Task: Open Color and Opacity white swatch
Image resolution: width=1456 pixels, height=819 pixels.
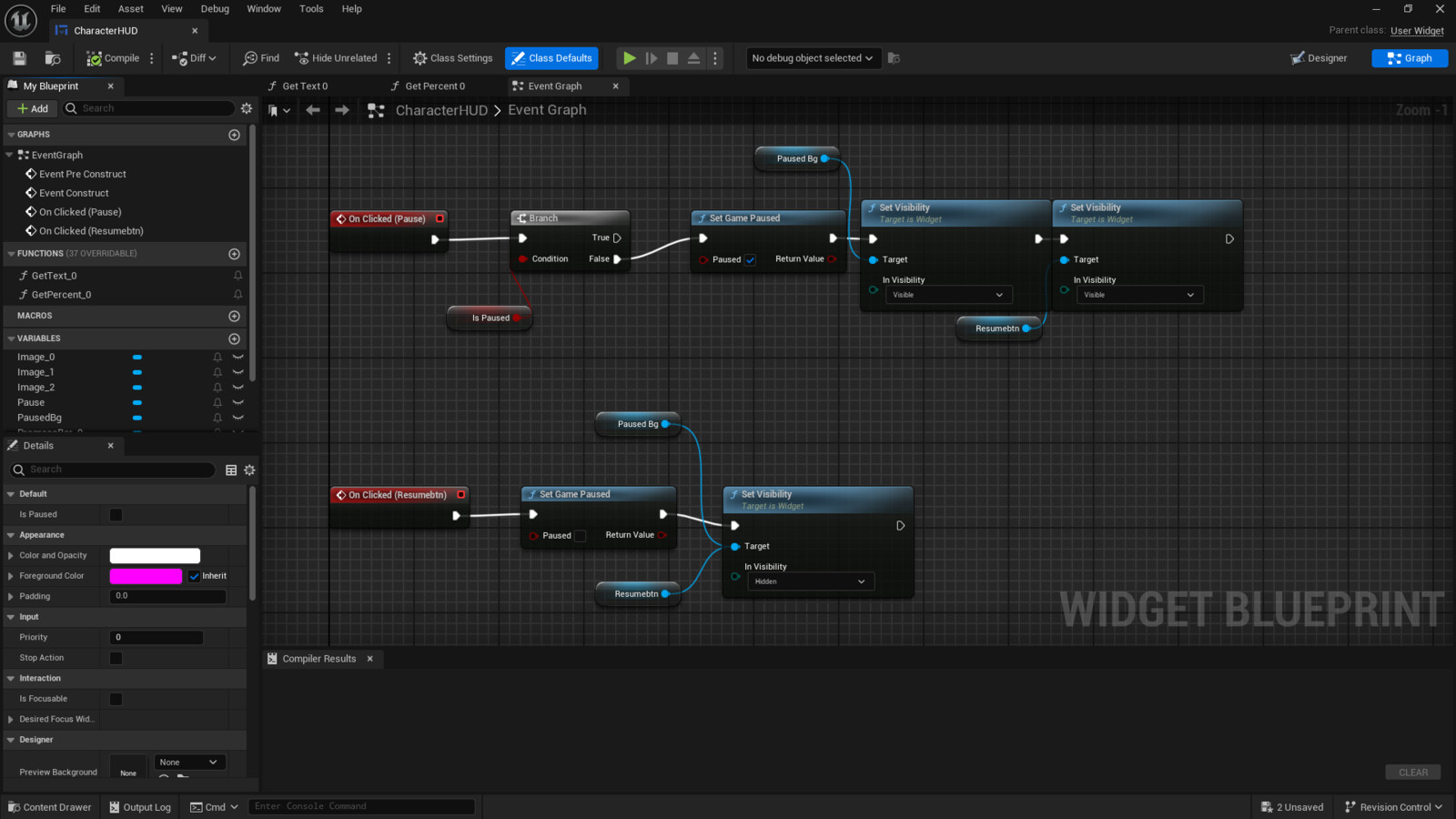Action: tap(155, 556)
